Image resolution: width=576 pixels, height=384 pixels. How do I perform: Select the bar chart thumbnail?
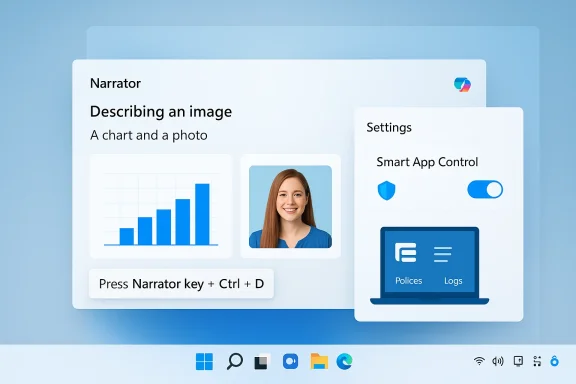point(161,206)
